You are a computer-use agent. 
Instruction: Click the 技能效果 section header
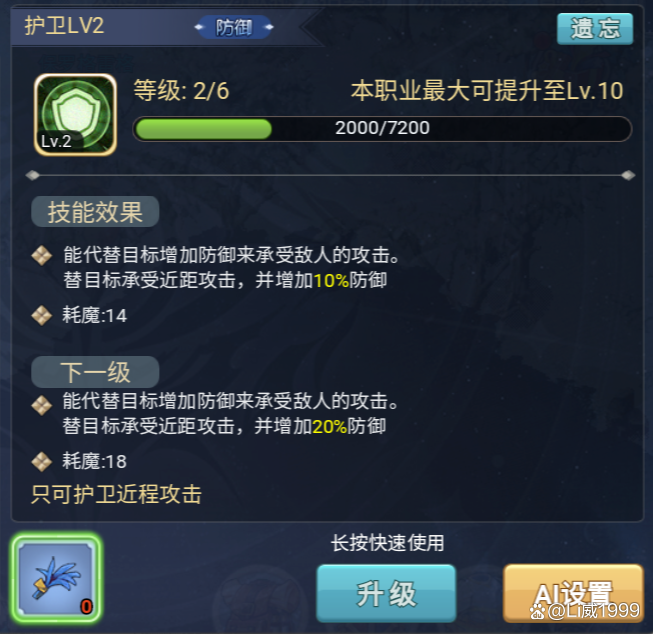pos(95,212)
